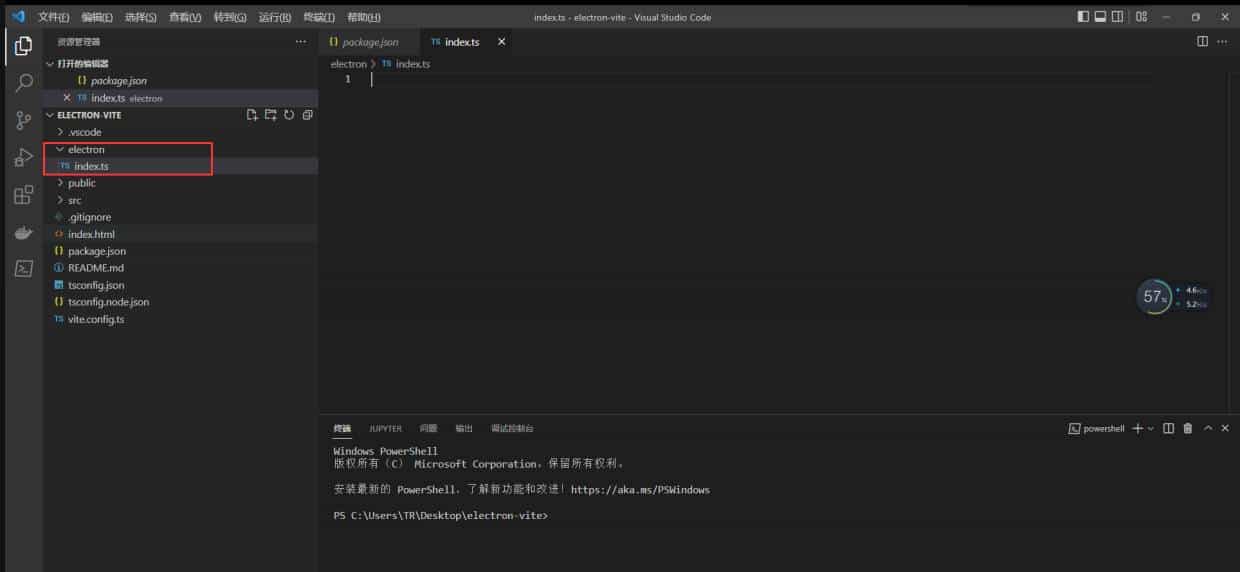Split the editor to the right
The width and height of the screenshot is (1240, 572).
click(x=1203, y=41)
